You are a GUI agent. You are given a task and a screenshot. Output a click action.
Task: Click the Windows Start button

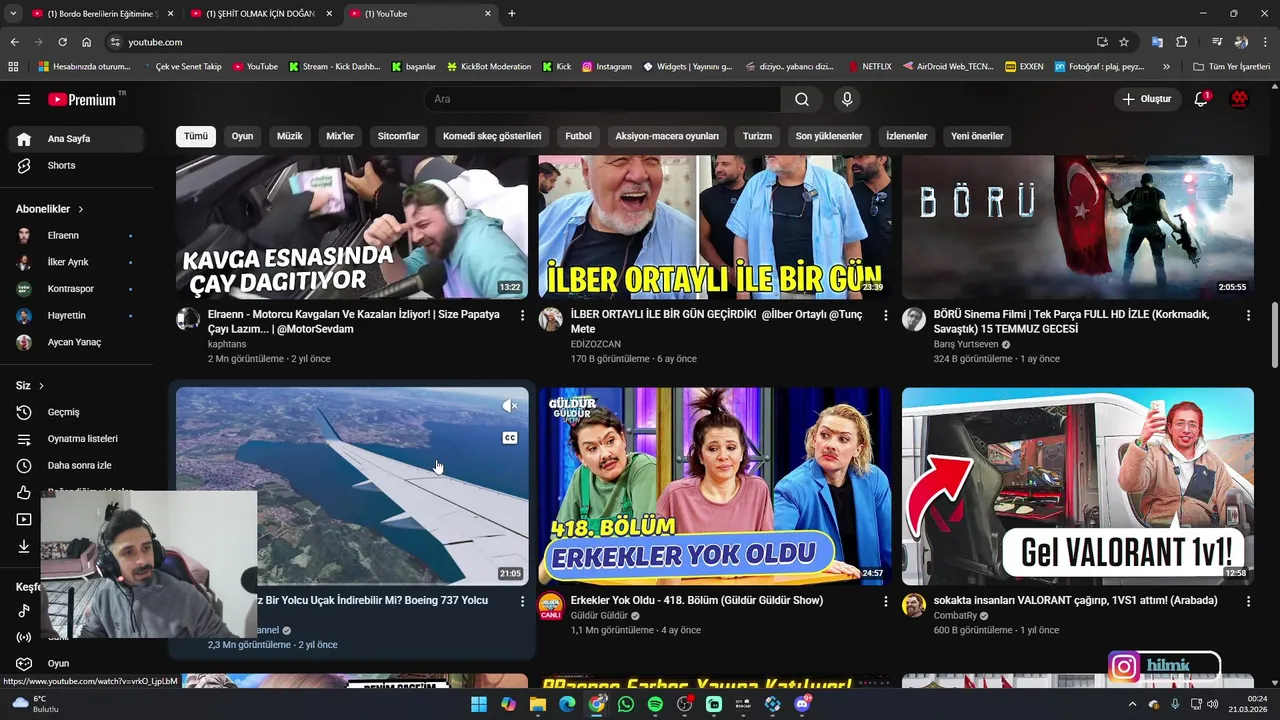[479, 704]
